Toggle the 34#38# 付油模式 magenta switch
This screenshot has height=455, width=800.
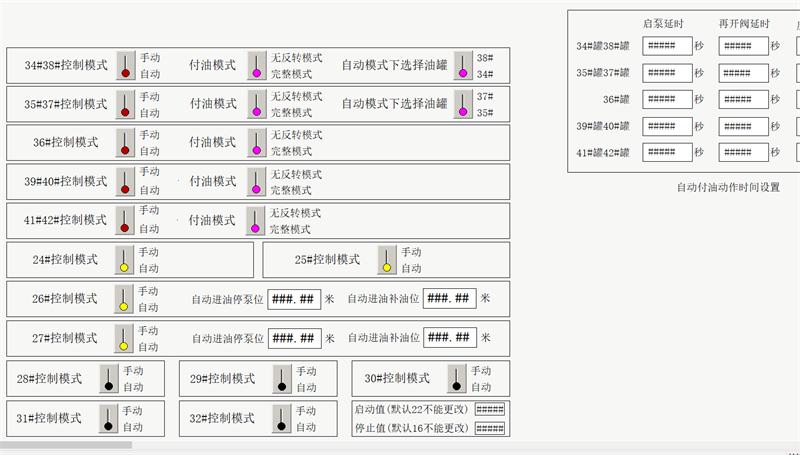coord(256,65)
